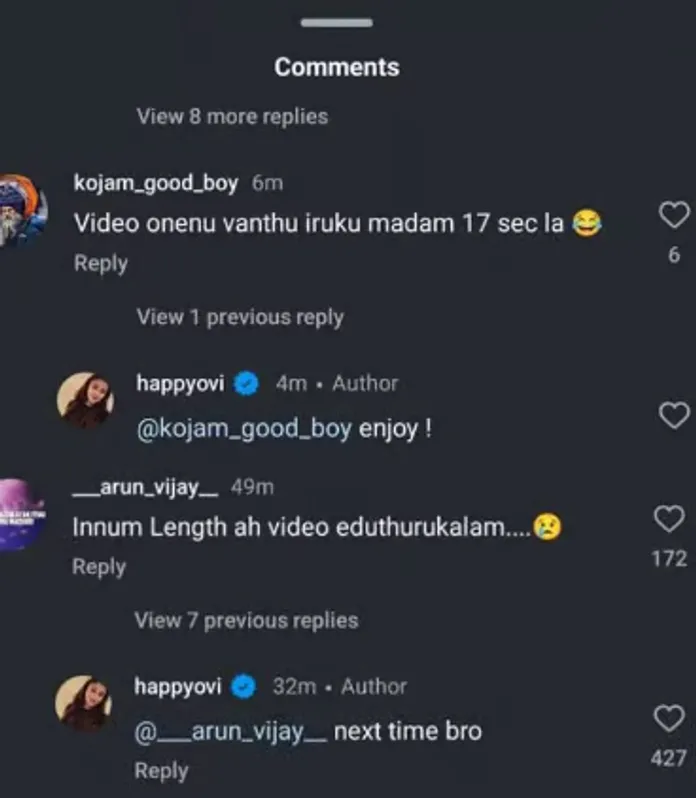The width and height of the screenshot is (696, 798).
Task: Like happyovi's "enjoy !" reply
Action: [x=675, y=414]
